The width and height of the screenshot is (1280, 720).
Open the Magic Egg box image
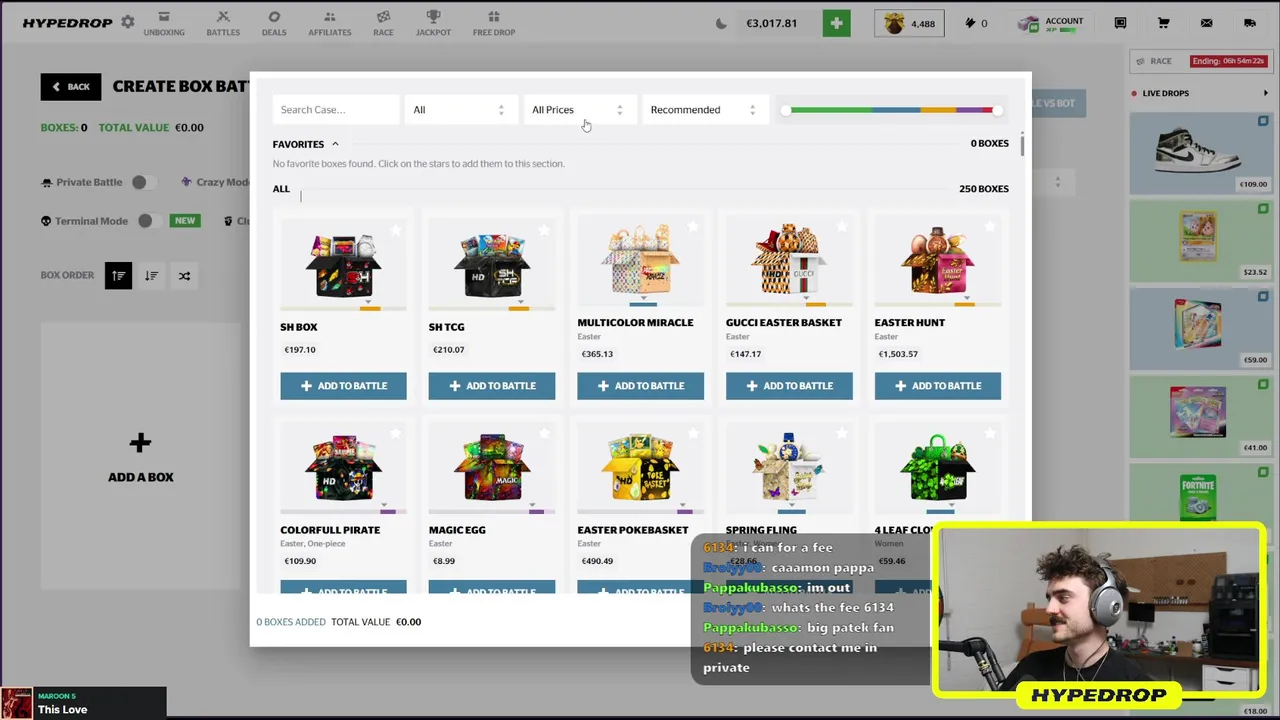pyautogui.click(x=491, y=468)
